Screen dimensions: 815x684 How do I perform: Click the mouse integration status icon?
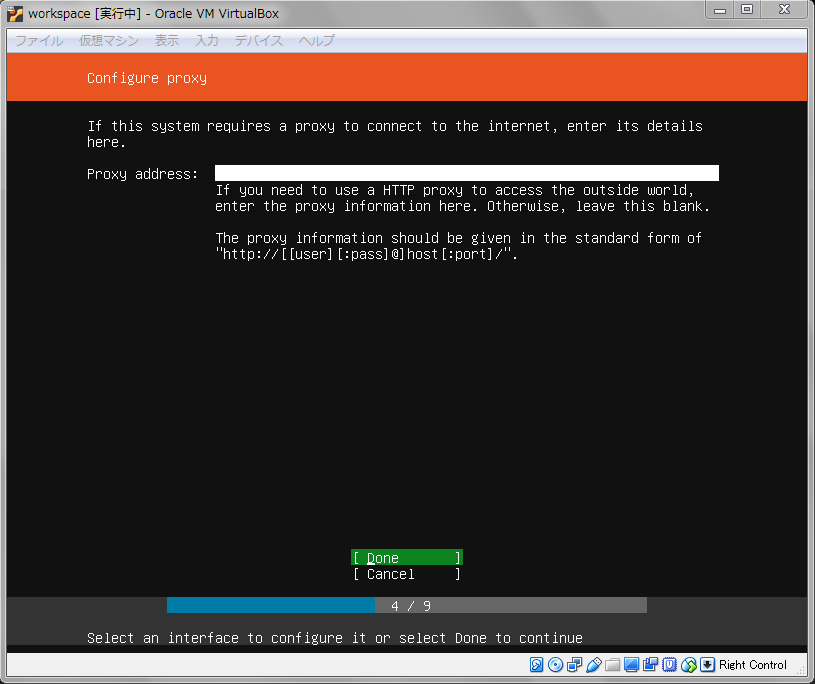tap(688, 665)
